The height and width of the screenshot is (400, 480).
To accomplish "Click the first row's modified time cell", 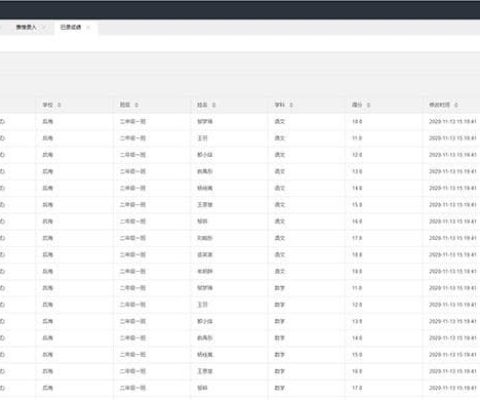I will [x=452, y=122].
